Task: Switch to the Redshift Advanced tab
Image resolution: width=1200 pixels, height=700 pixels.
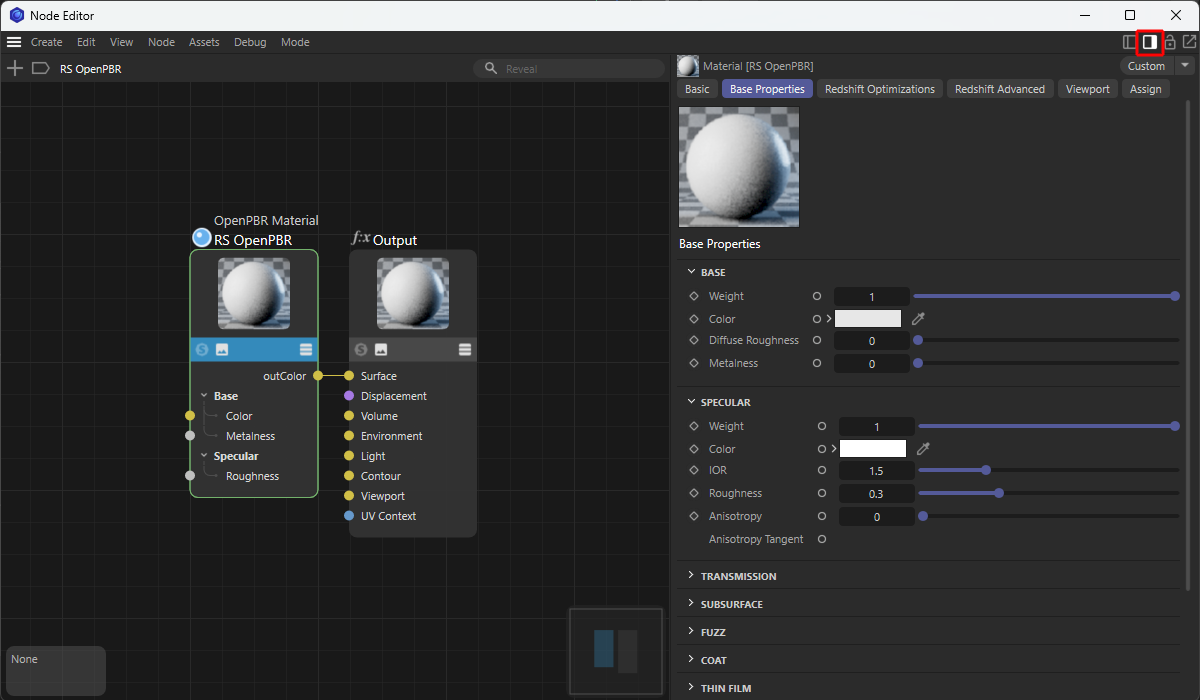Action: click(x=999, y=89)
